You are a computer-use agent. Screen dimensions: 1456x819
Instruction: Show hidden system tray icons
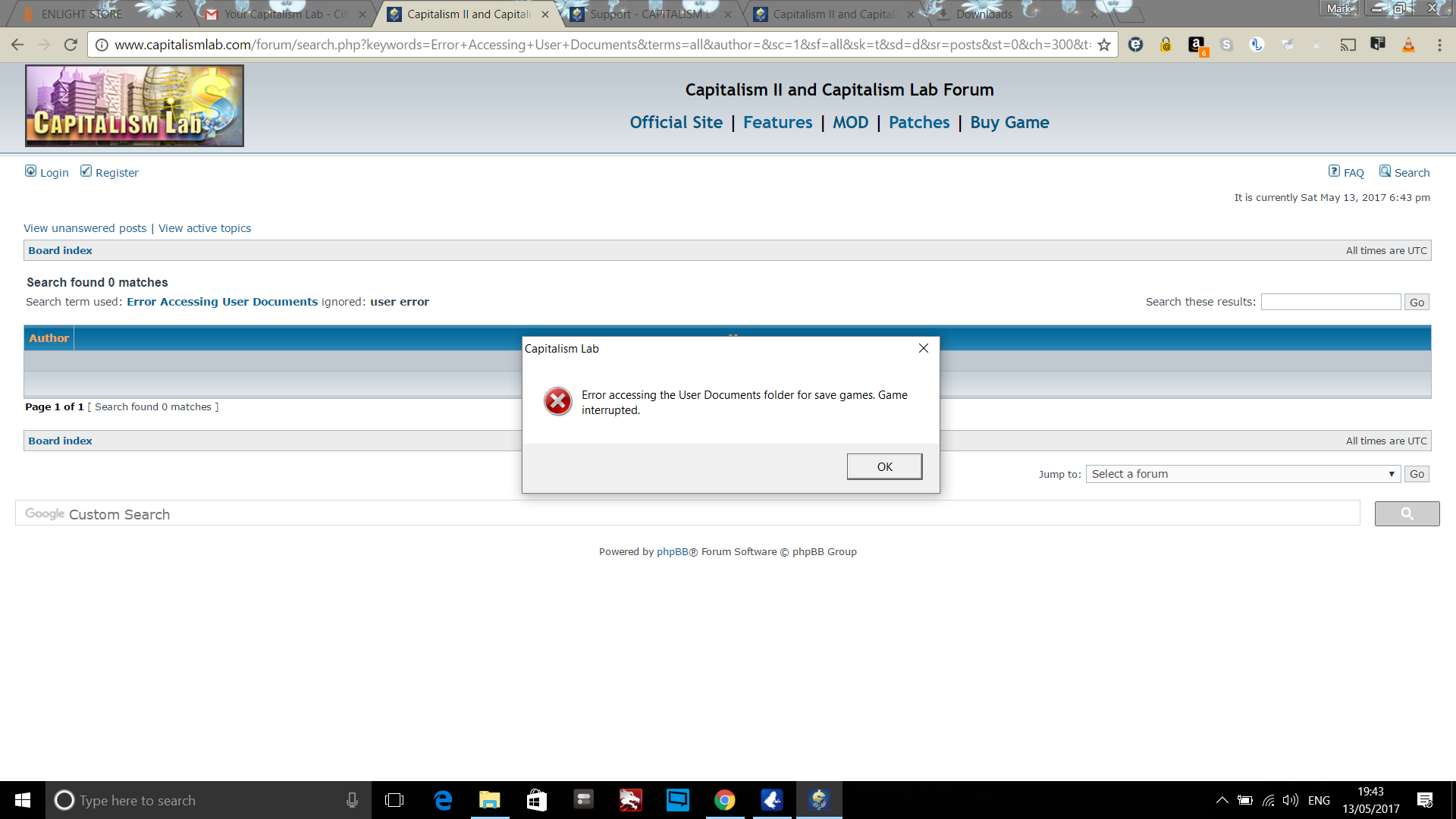point(1222,800)
